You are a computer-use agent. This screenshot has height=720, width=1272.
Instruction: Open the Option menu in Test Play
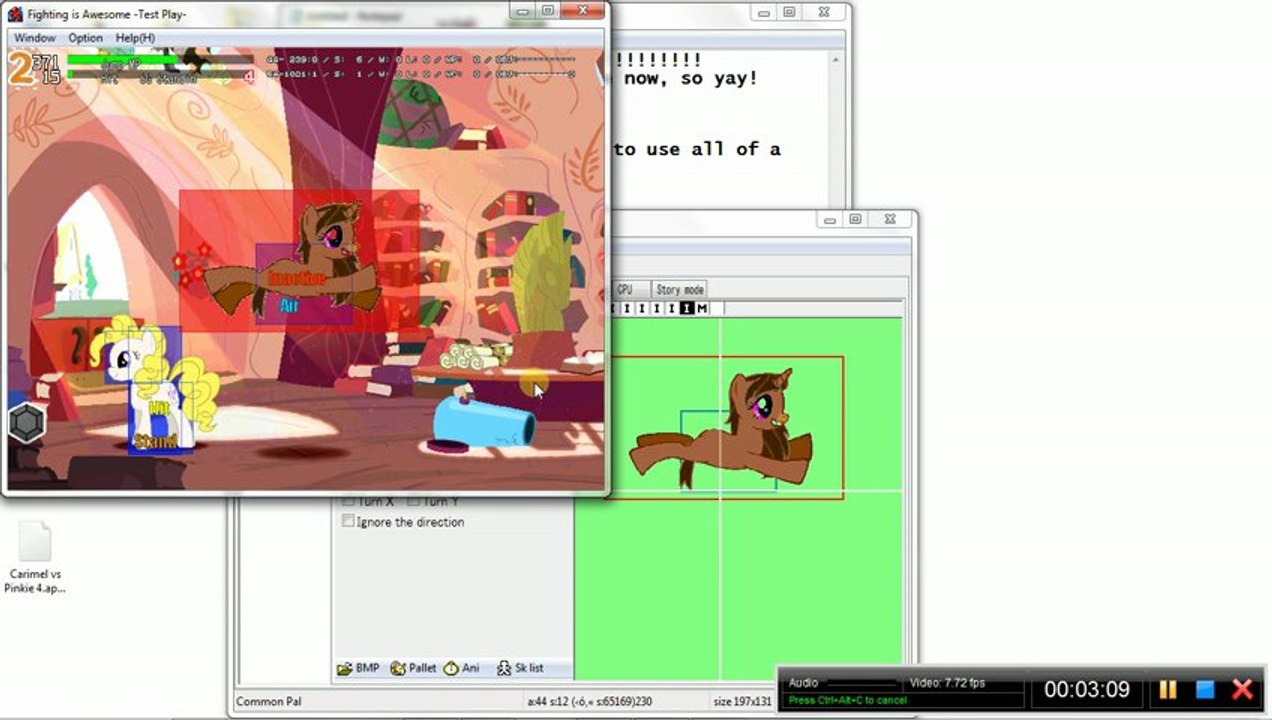click(x=85, y=38)
